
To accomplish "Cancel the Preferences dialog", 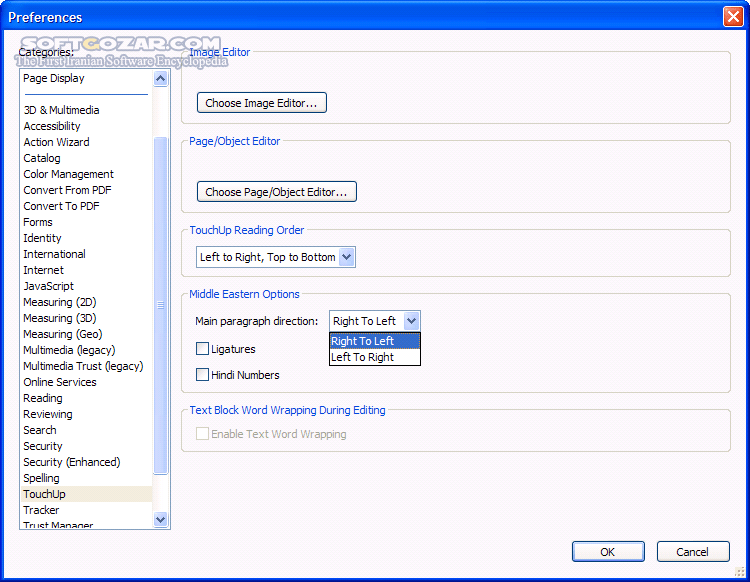I will click(x=692, y=551).
